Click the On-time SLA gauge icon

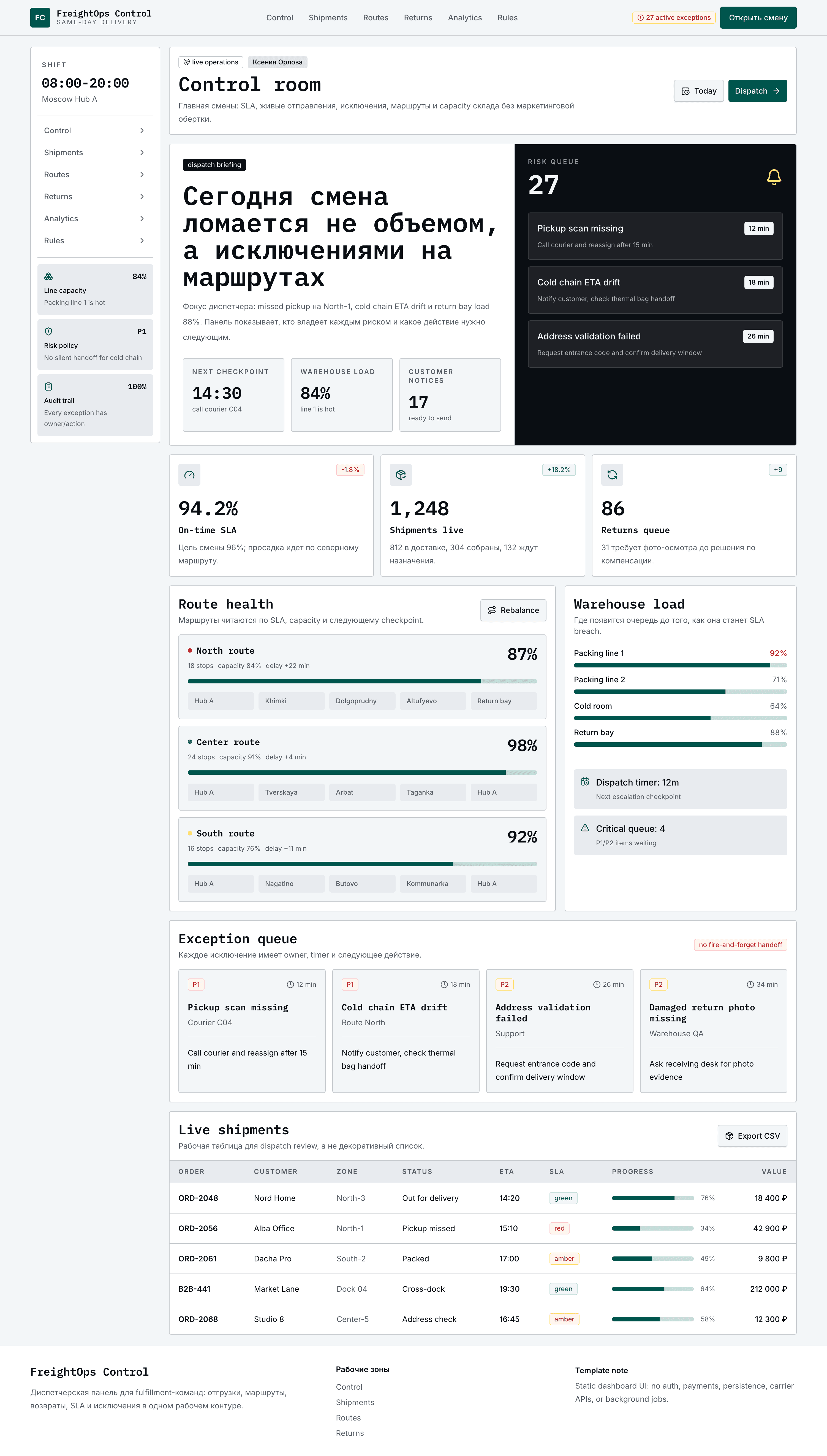coord(189,475)
